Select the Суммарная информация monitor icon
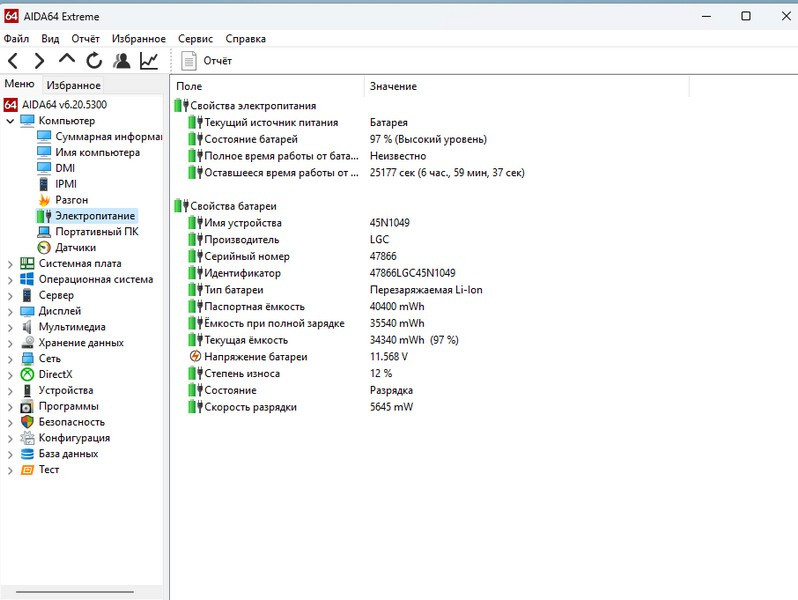This screenshot has height=600, width=798. point(44,136)
